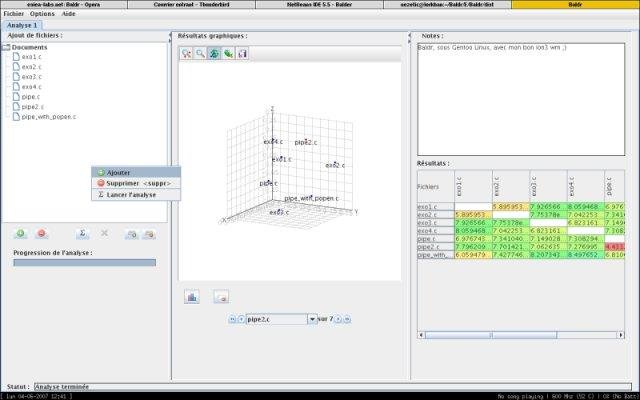640x400 pixels.
Task: Collapse the Documents tree folder
Action: (6, 47)
